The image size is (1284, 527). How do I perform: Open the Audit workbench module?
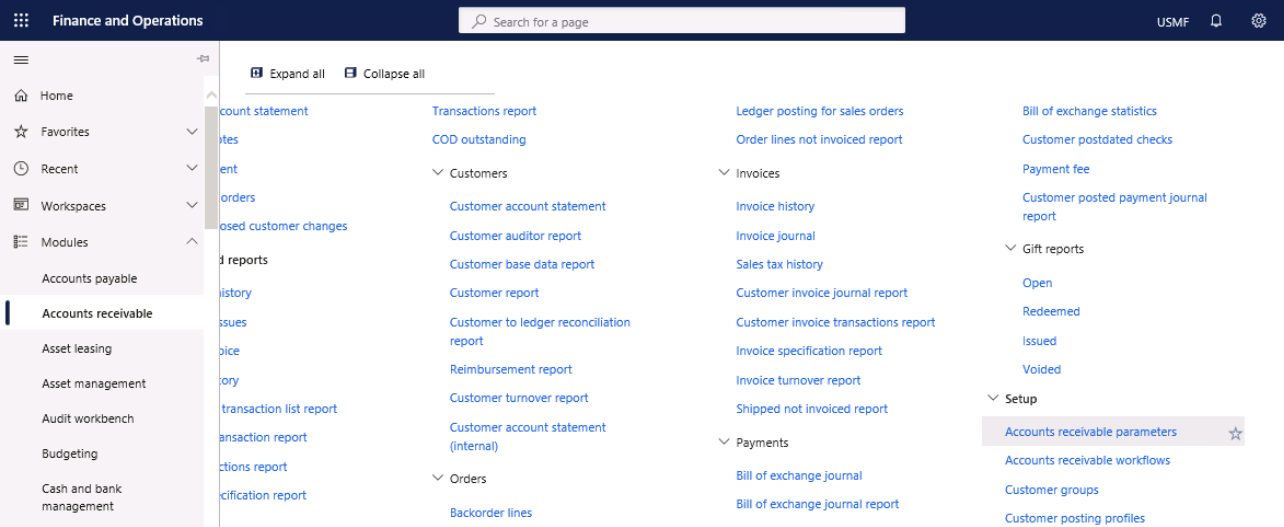point(88,419)
